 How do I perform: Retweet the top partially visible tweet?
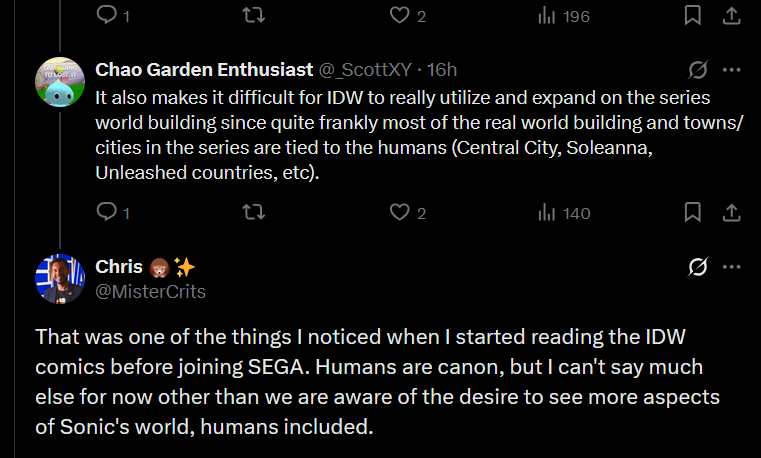tap(254, 15)
